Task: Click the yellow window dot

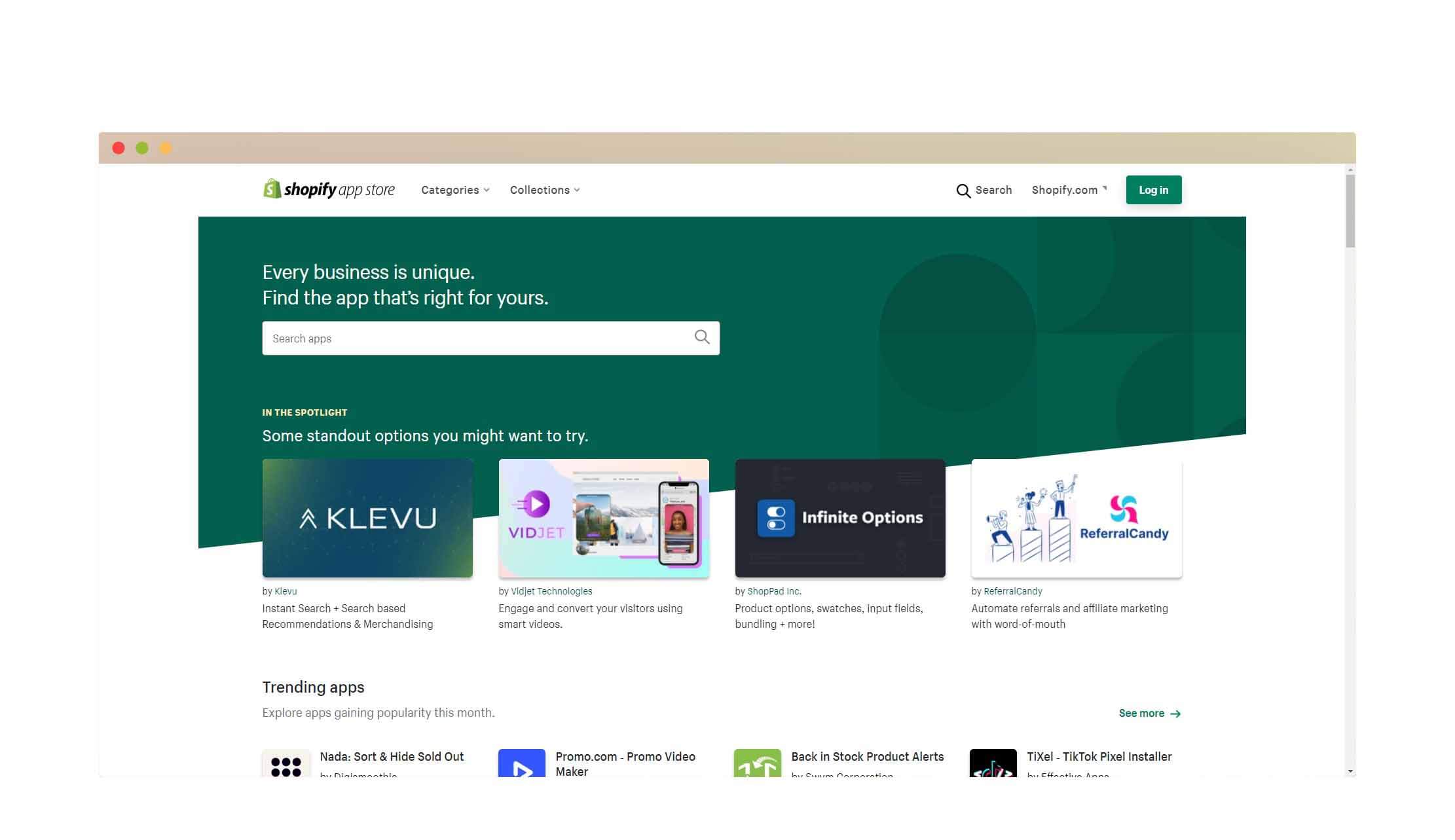Action: 166,148
